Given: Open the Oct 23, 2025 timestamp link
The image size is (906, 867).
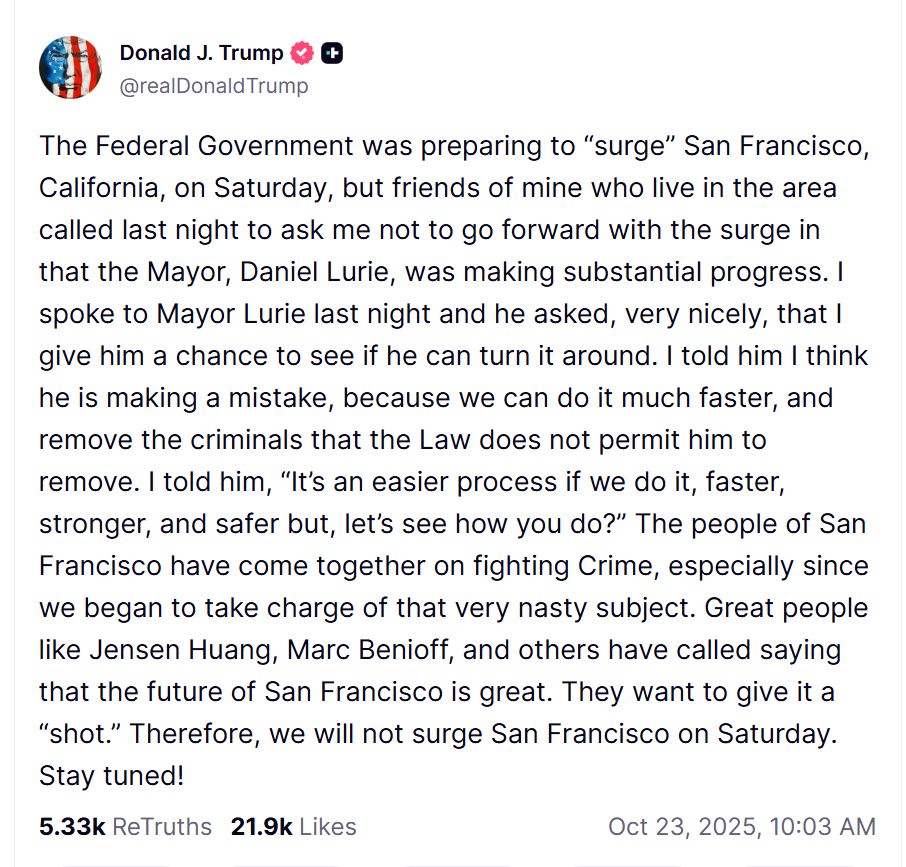Looking at the screenshot, I should point(741,827).
